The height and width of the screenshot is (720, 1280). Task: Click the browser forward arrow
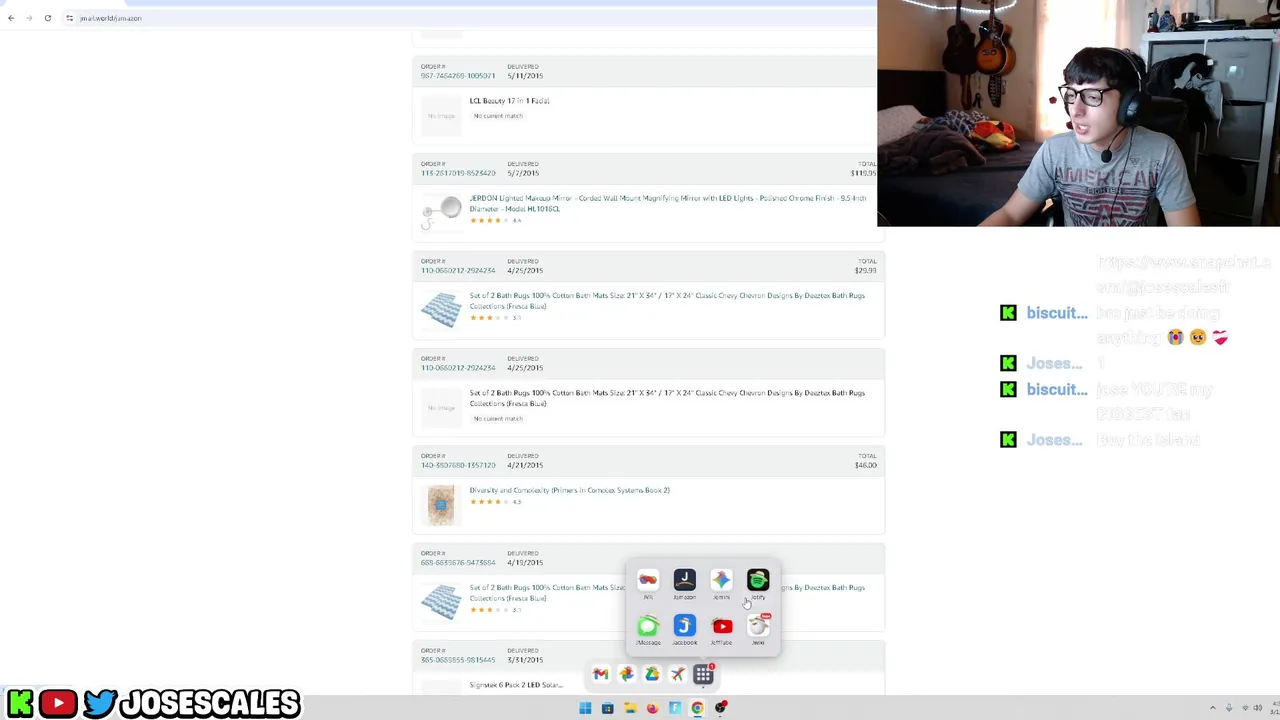[29, 18]
